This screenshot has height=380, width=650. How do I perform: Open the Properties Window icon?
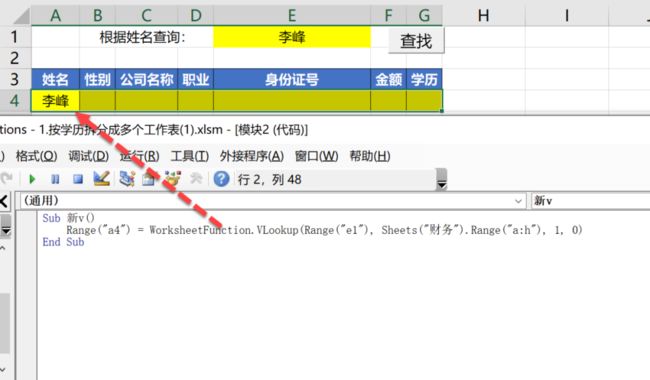149,179
